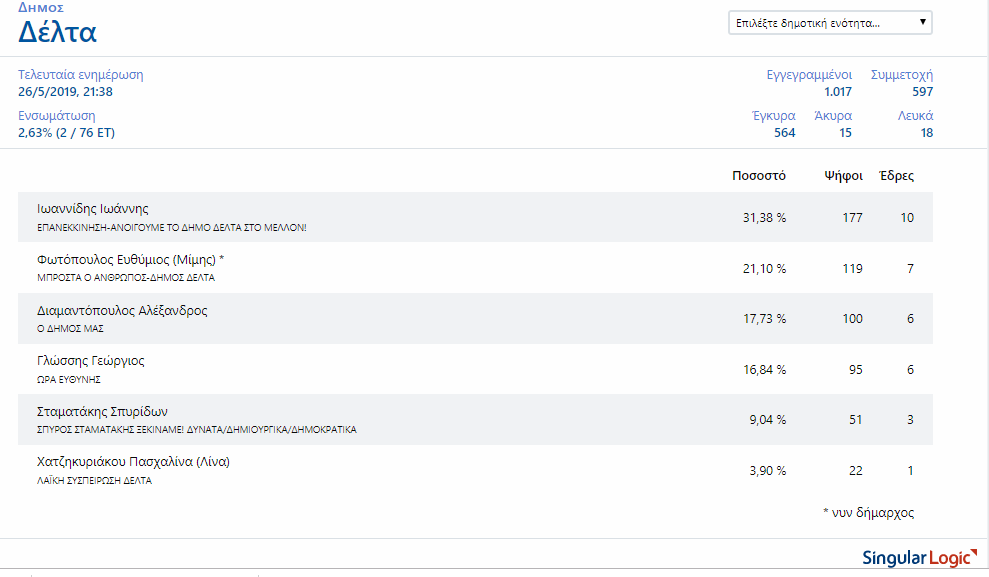Click the integration value 2,63% (2 / 76 ET)
Image resolution: width=989 pixels, height=577 pixels.
click(66, 133)
